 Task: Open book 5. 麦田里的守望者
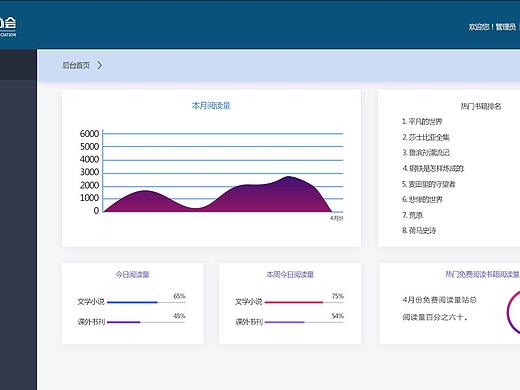coord(429,184)
